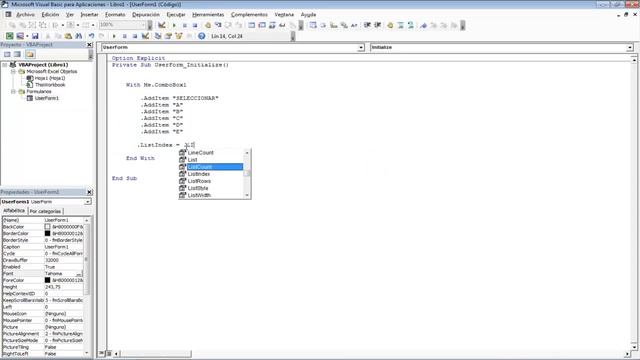Click List Properties/Methods icon on Edit toolbar
This screenshot has height=360, width=640.
point(313,25)
